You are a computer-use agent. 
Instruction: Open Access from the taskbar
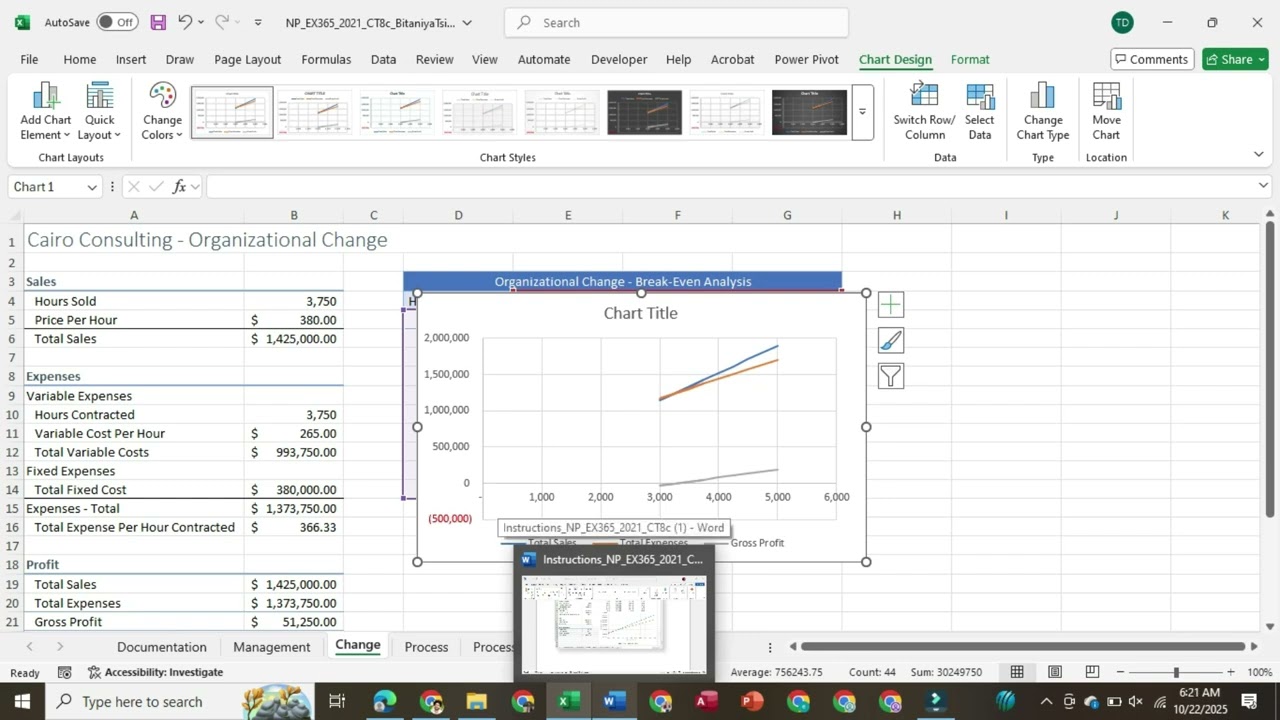click(x=706, y=701)
